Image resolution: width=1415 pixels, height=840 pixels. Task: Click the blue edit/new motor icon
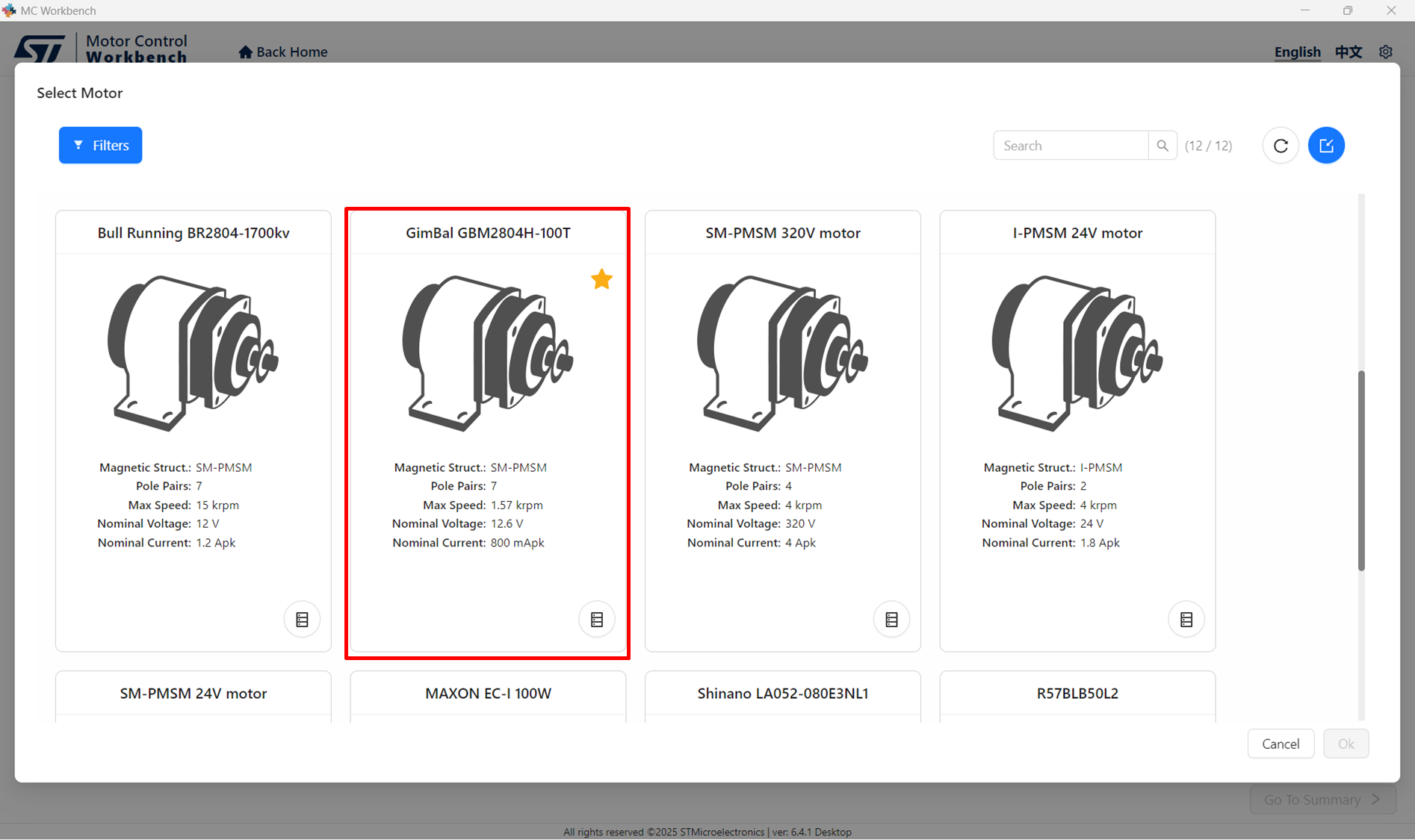coord(1326,146)
